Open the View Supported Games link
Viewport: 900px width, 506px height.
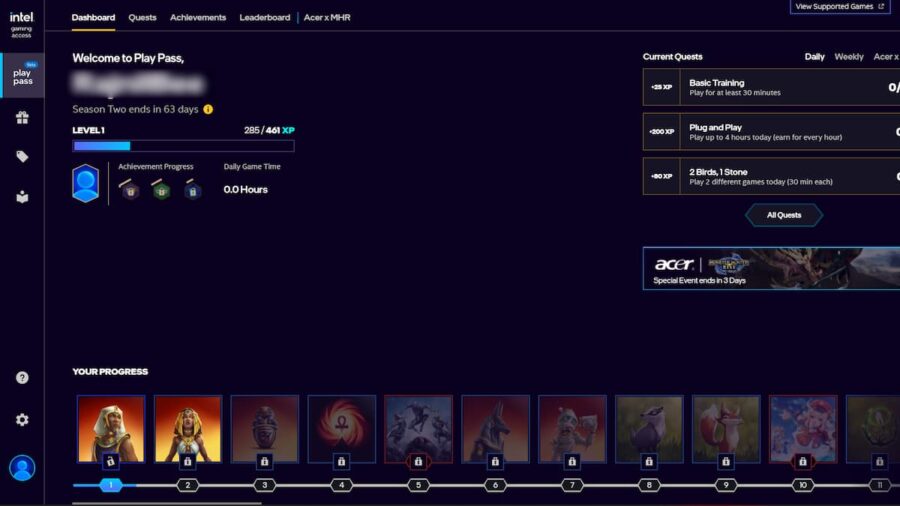(840, 7)
